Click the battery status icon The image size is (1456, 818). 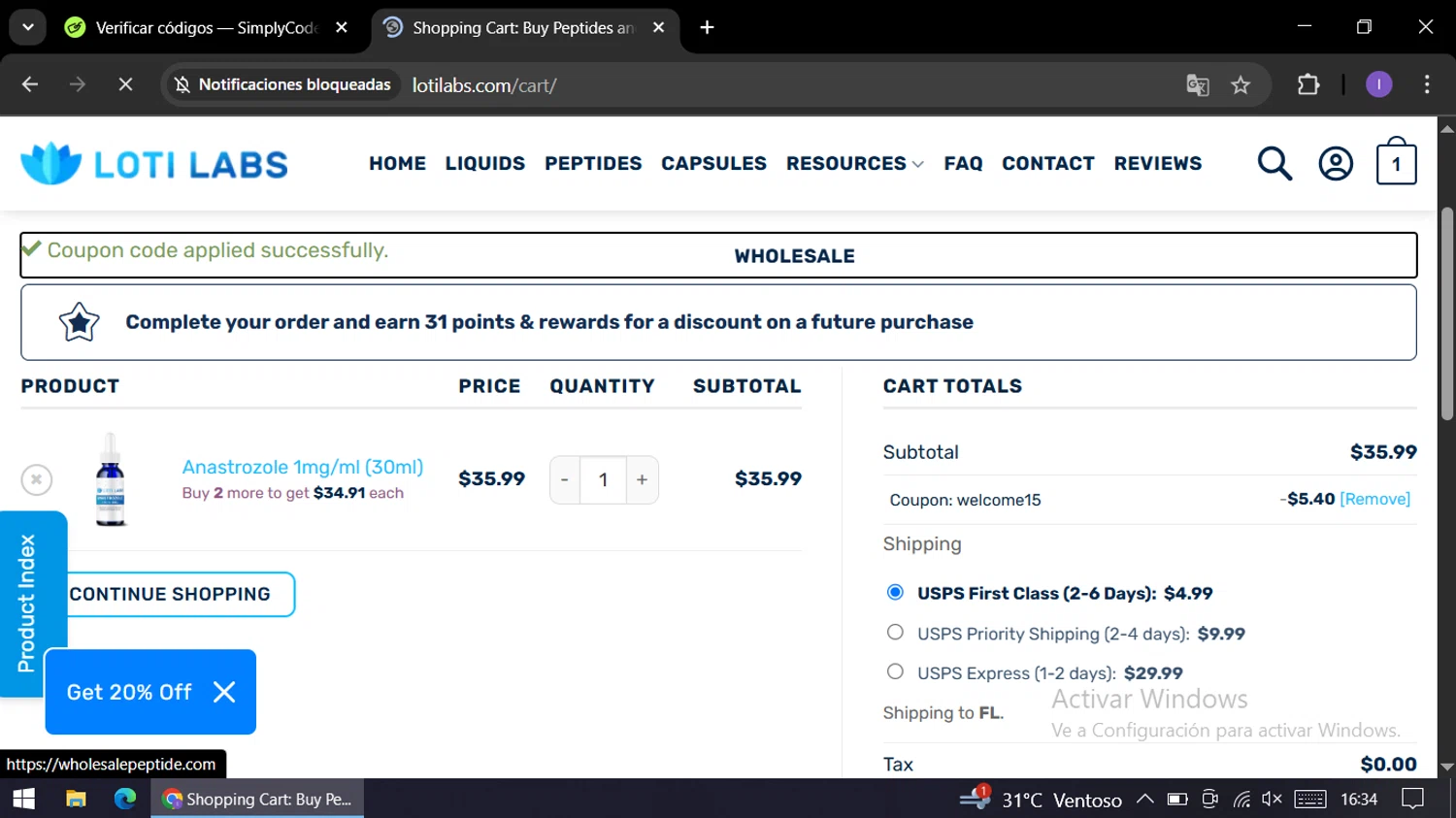tap(1177, 799)
